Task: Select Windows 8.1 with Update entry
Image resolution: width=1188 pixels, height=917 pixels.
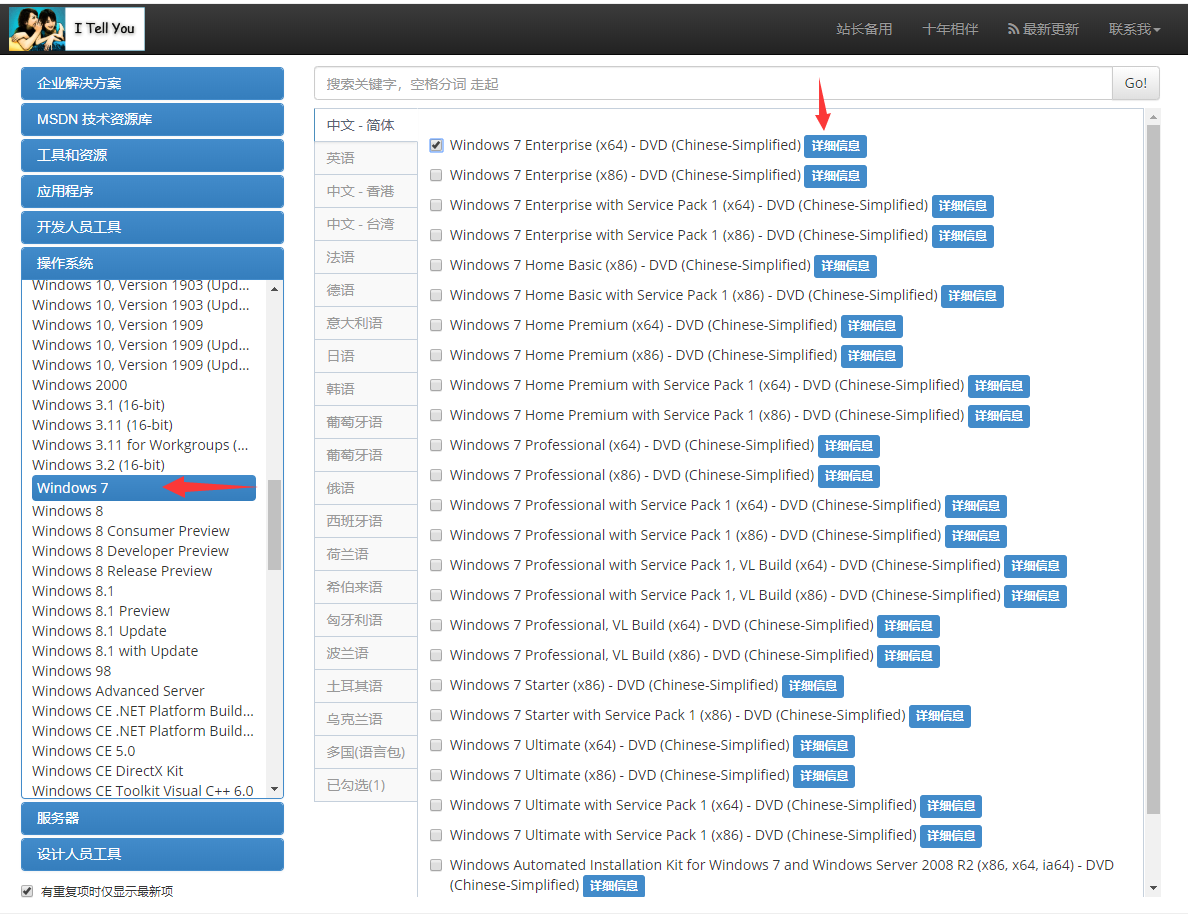Action: [115, 651]
